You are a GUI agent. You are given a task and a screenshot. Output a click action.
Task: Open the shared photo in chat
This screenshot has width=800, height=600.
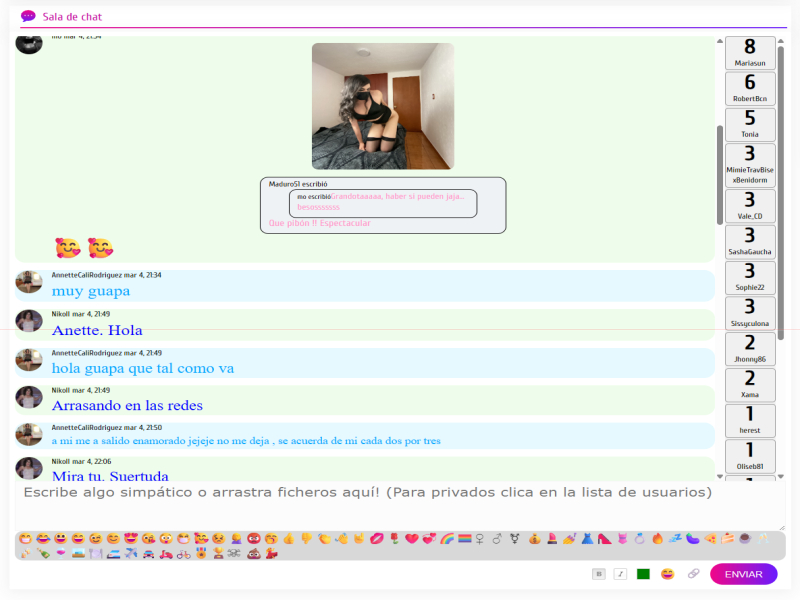pyautogui.click(x=383, y=106)
